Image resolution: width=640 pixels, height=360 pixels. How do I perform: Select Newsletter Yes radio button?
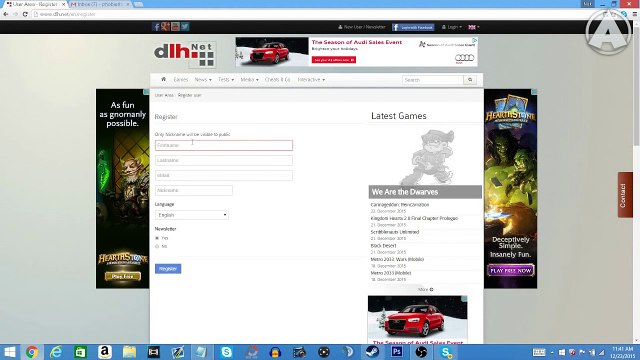tap(157, 238)
